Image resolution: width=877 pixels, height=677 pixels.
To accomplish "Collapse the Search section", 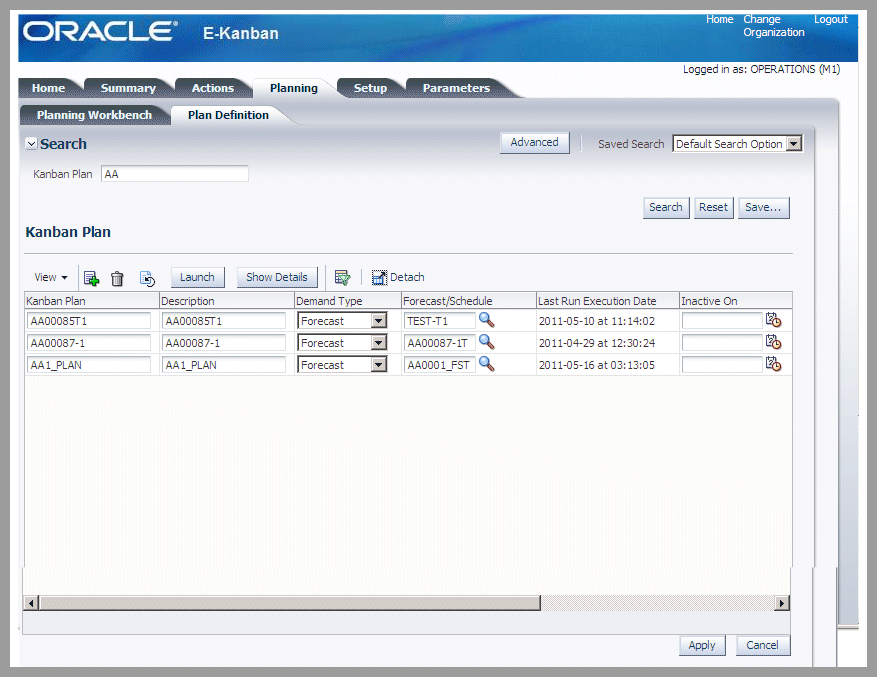I will tap(31, 144).
